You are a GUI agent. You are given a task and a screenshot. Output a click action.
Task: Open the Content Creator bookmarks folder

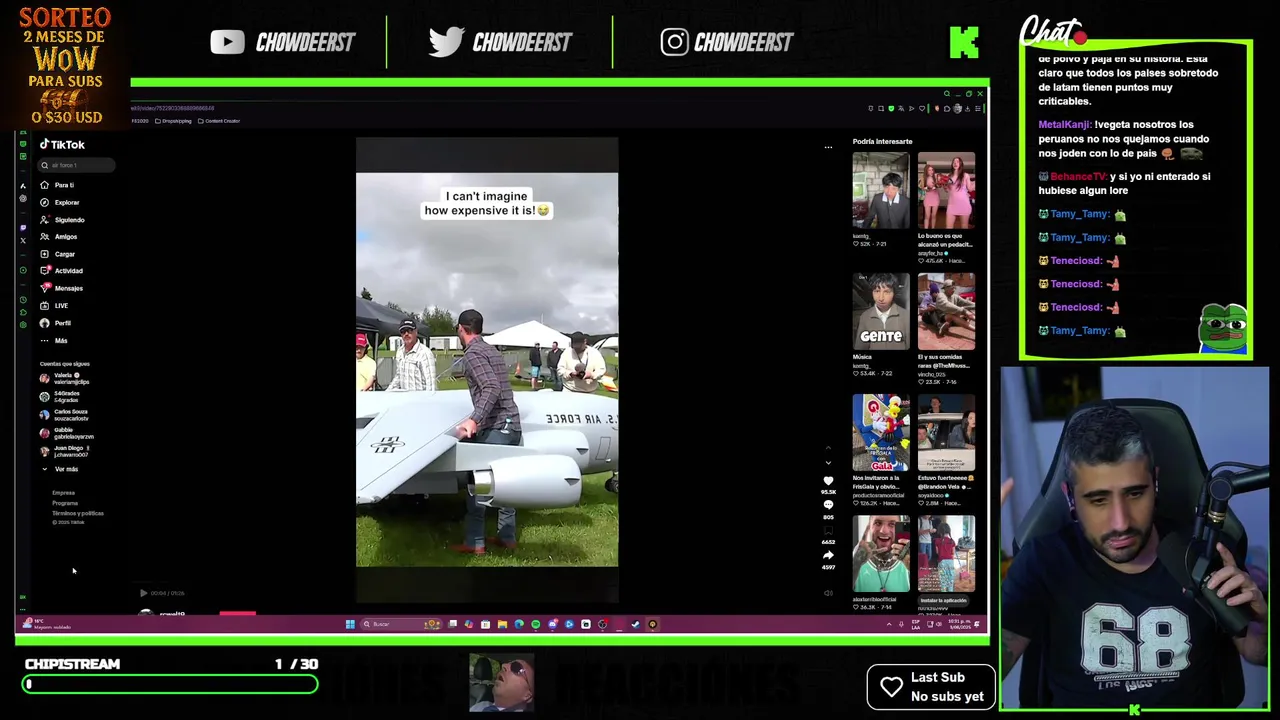coord(219,121)
